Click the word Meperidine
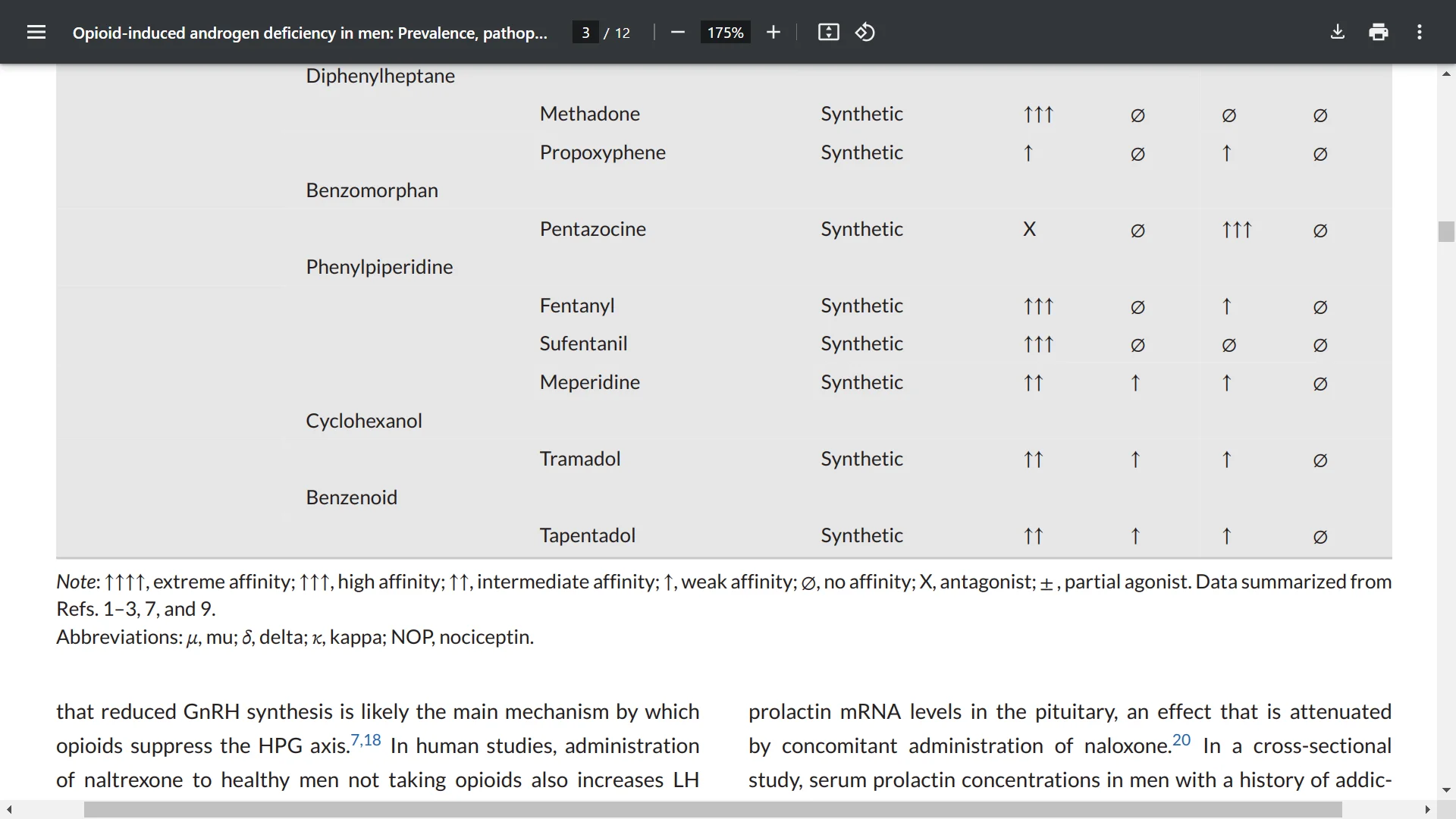 click(x=589, y=382)
